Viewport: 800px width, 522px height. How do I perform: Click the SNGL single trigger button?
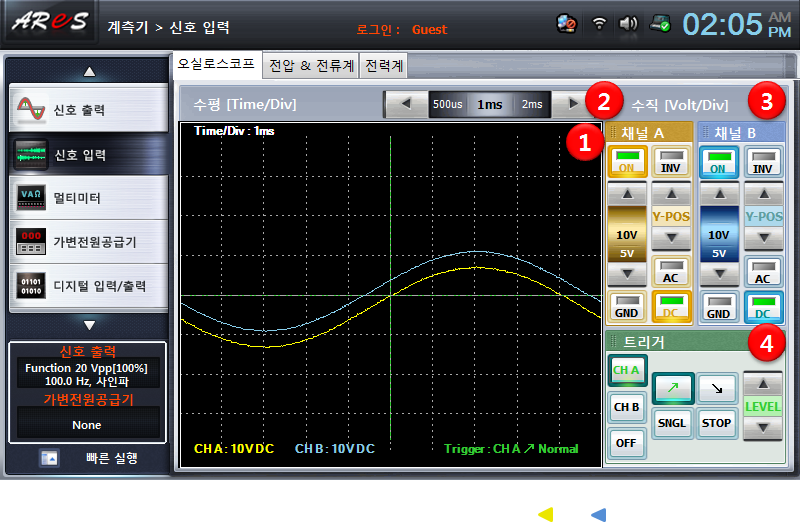[x=672, y=423]
